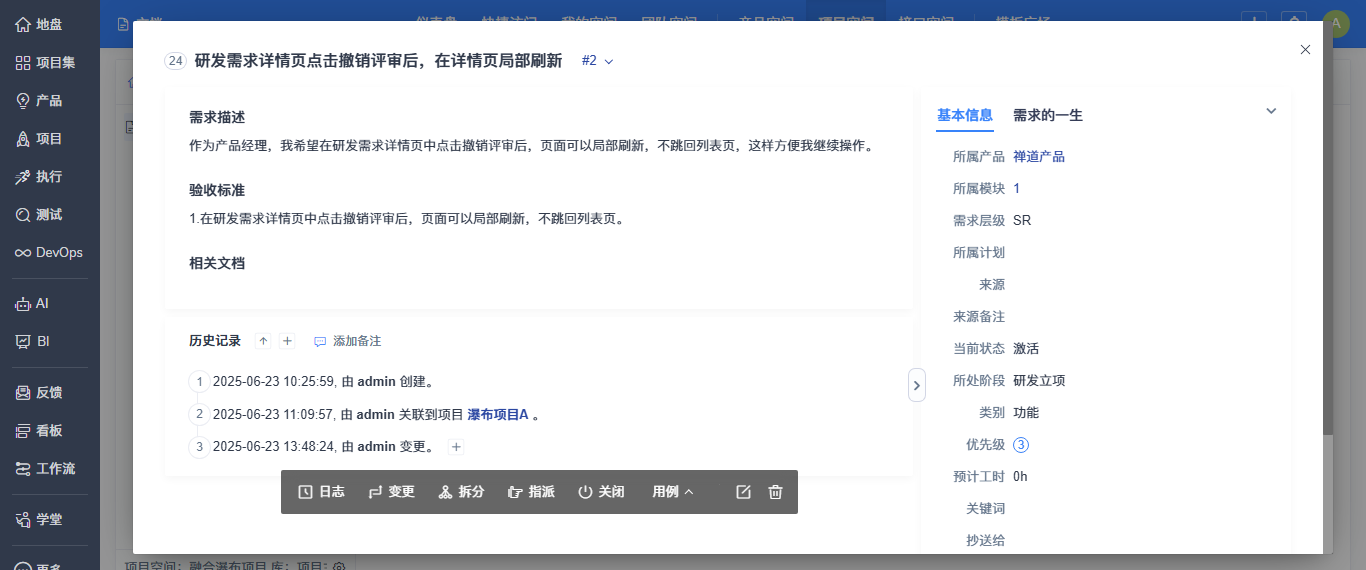Open the 日志 log action

[322, 492]
